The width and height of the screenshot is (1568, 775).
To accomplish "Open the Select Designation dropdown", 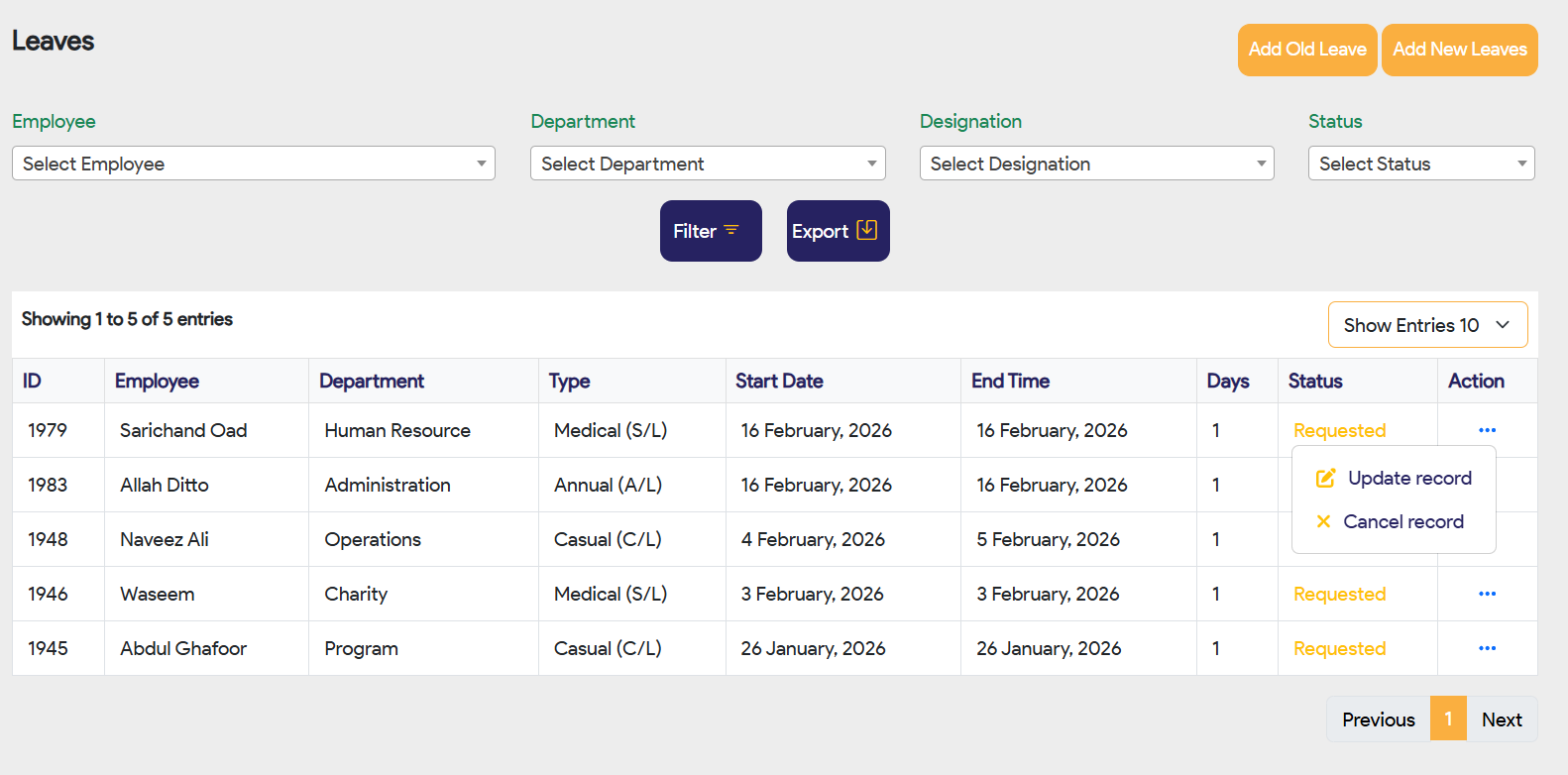I will (1096, 164).
